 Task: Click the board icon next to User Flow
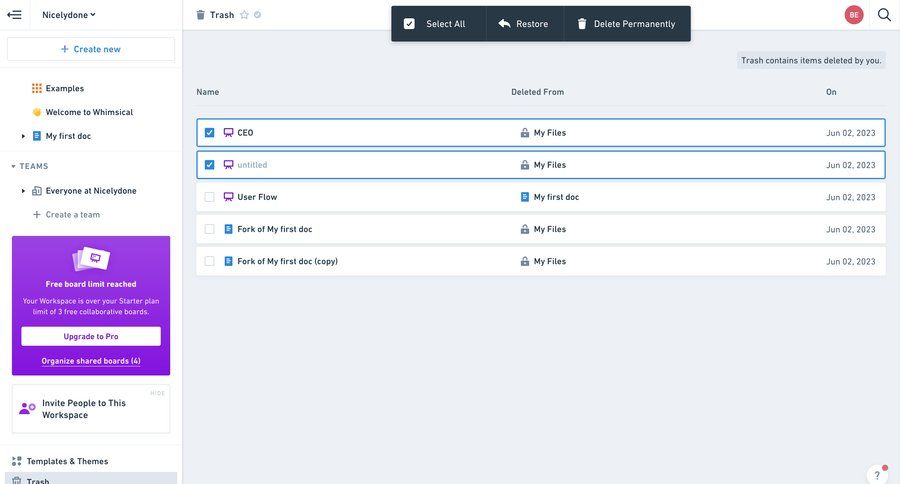click(228, 197)
